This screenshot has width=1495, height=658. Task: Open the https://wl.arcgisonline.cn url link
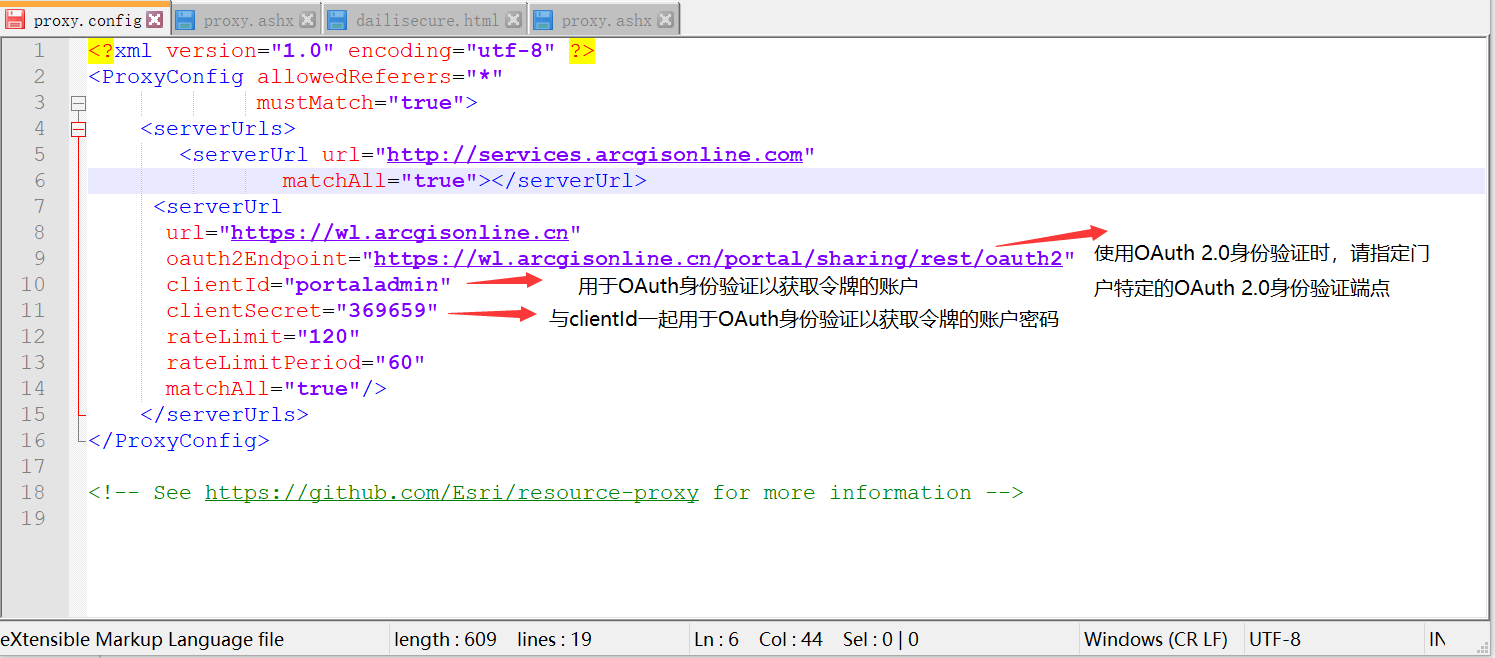click(399, 233)
